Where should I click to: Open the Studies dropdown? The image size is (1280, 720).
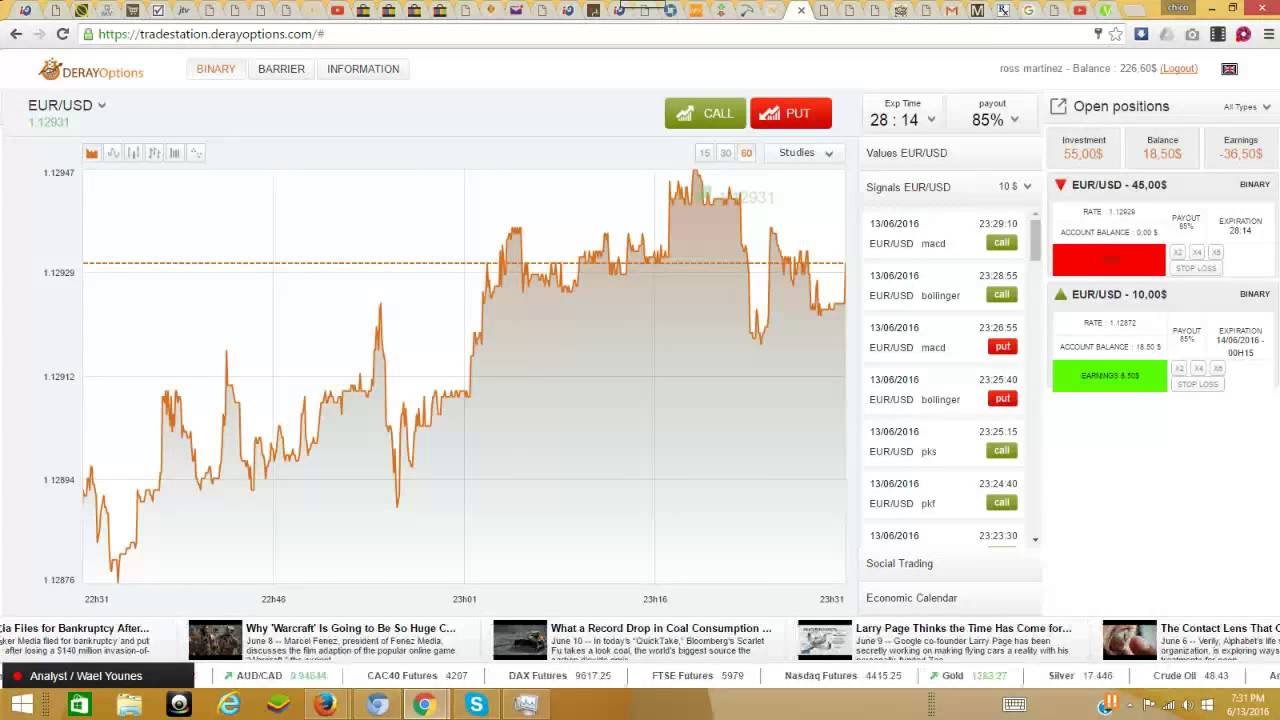(806, 153)
